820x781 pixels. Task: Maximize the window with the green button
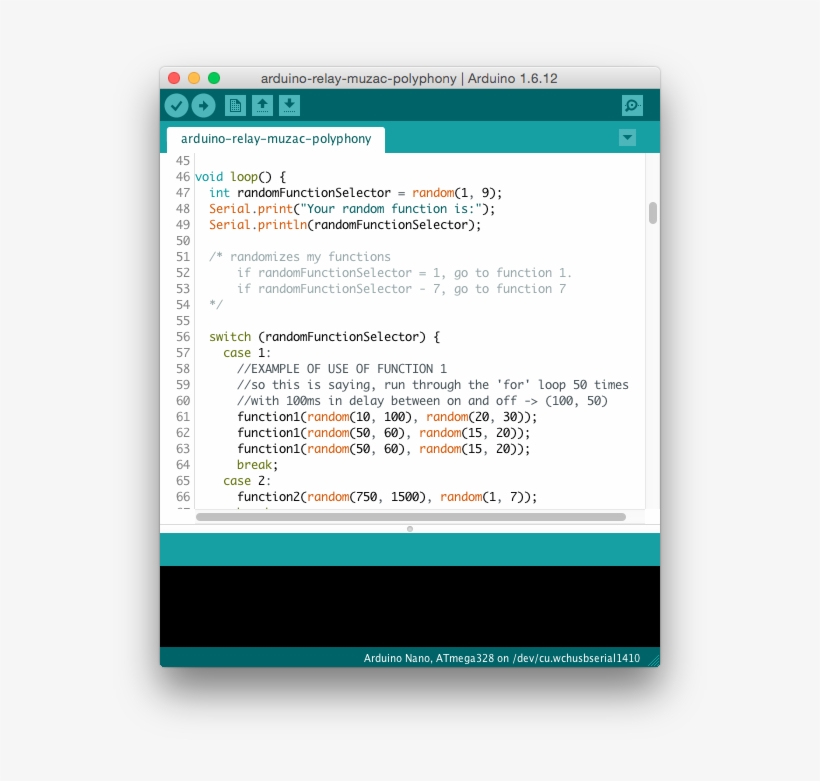coord(214,78)
